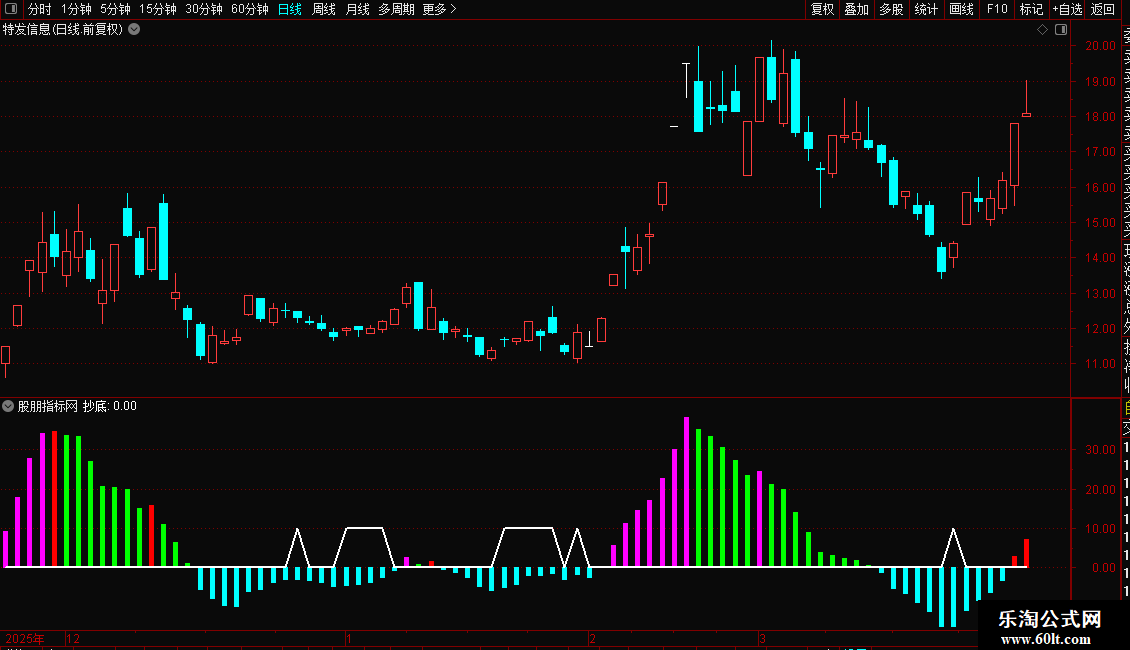
Task: Click the tallest magenta indicator bar
Action: point(686,491)
